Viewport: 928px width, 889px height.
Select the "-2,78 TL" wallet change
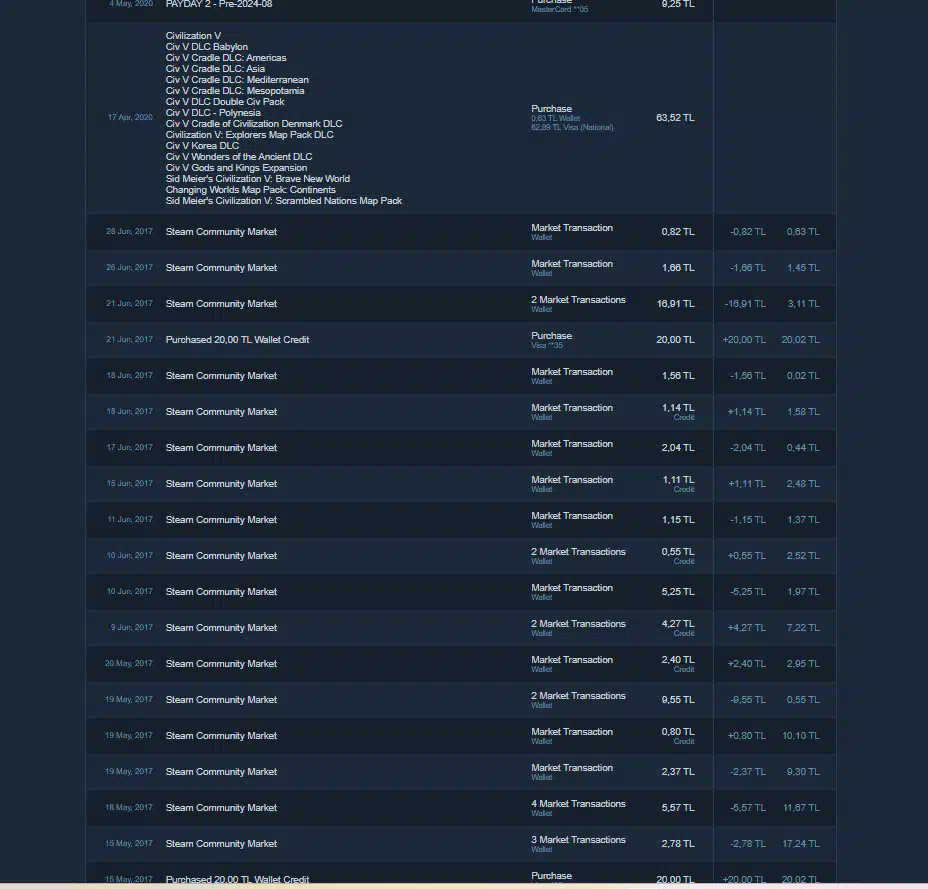pos(747,844)
